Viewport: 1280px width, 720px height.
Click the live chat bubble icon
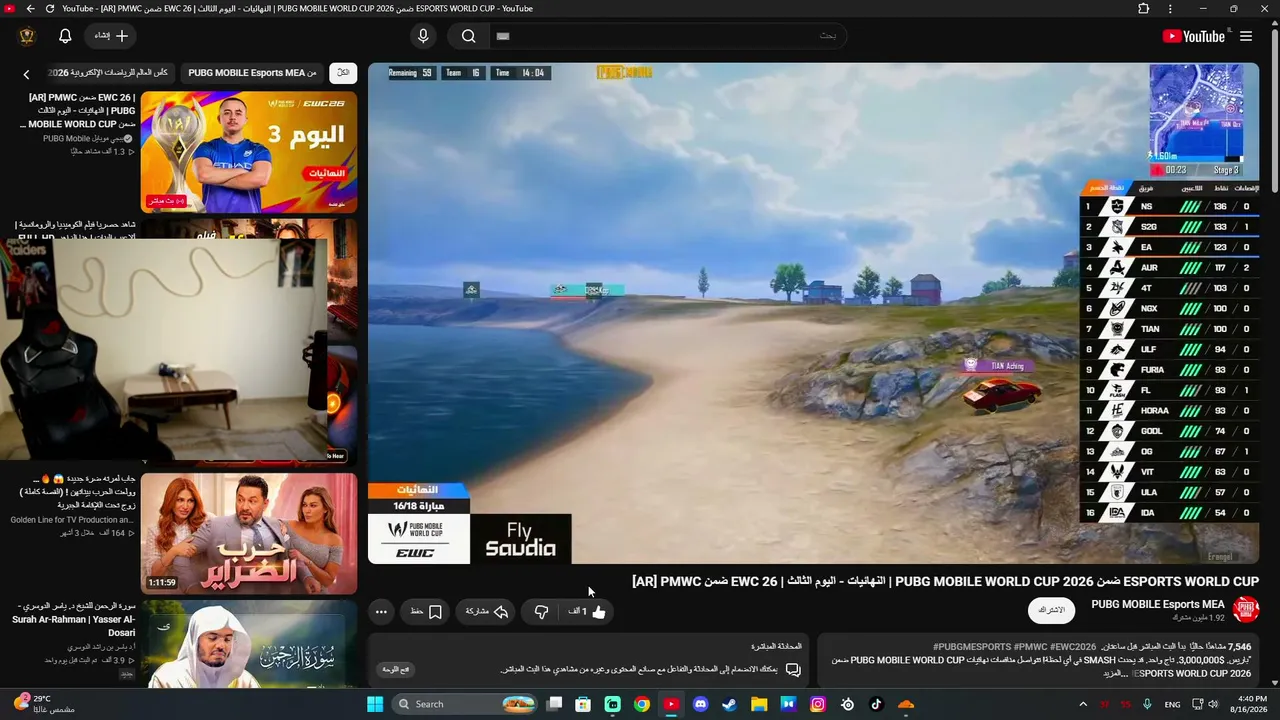coord(793,669)
